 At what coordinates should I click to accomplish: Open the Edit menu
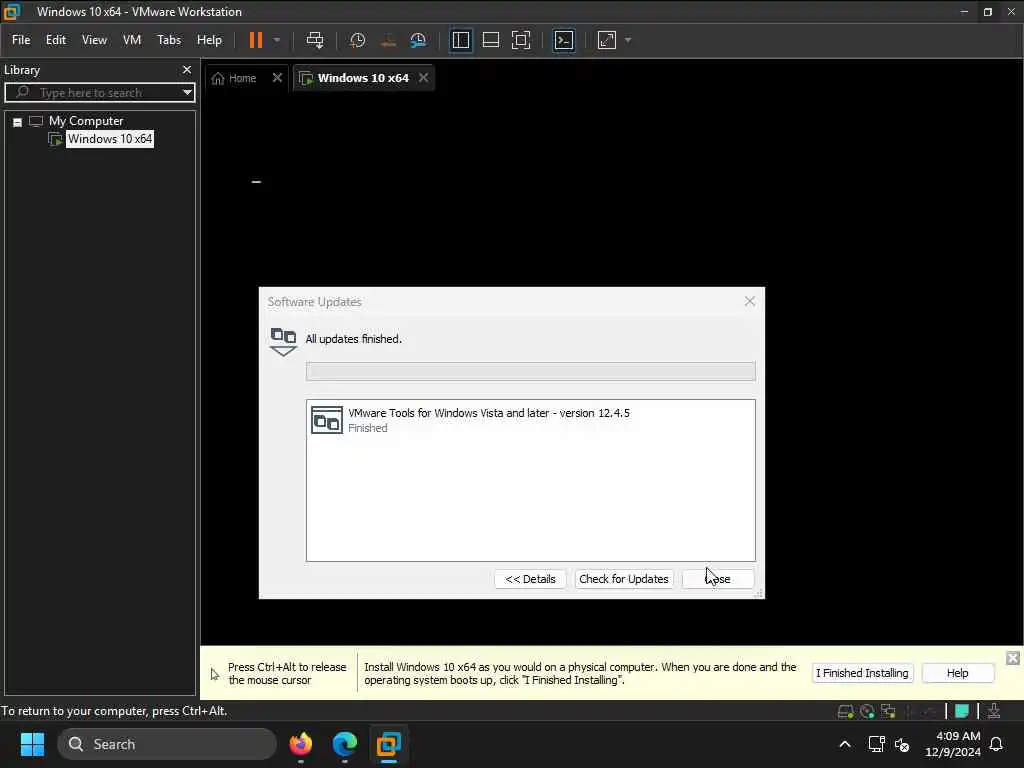(56, 40)
